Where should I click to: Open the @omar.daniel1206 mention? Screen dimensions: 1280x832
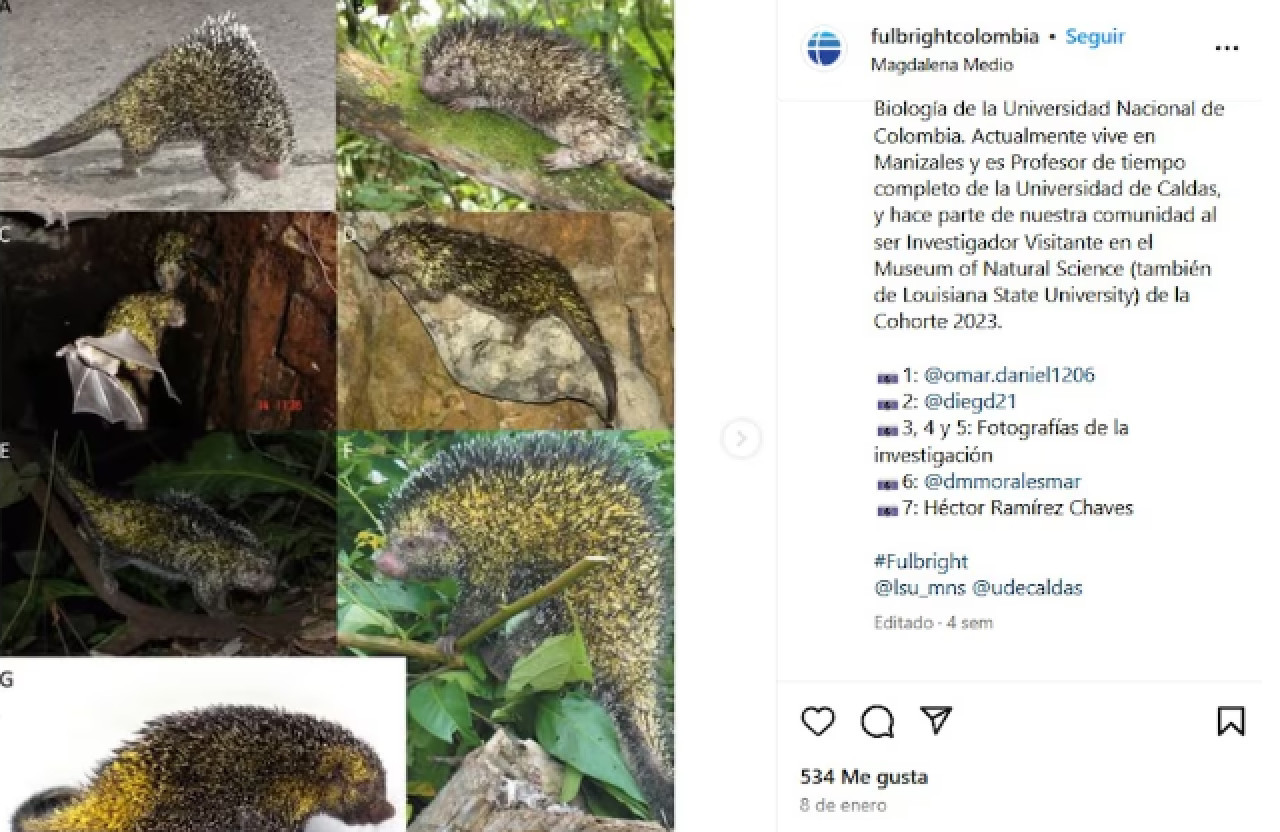point(1009,375)
